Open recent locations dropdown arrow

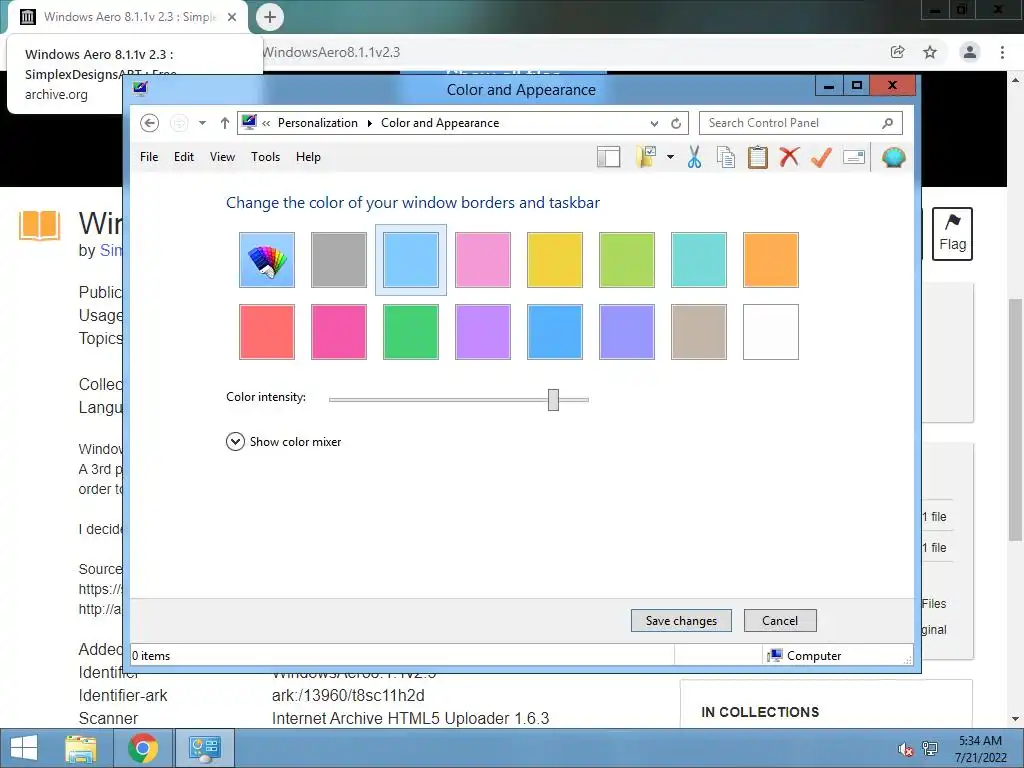pos(202,123)
